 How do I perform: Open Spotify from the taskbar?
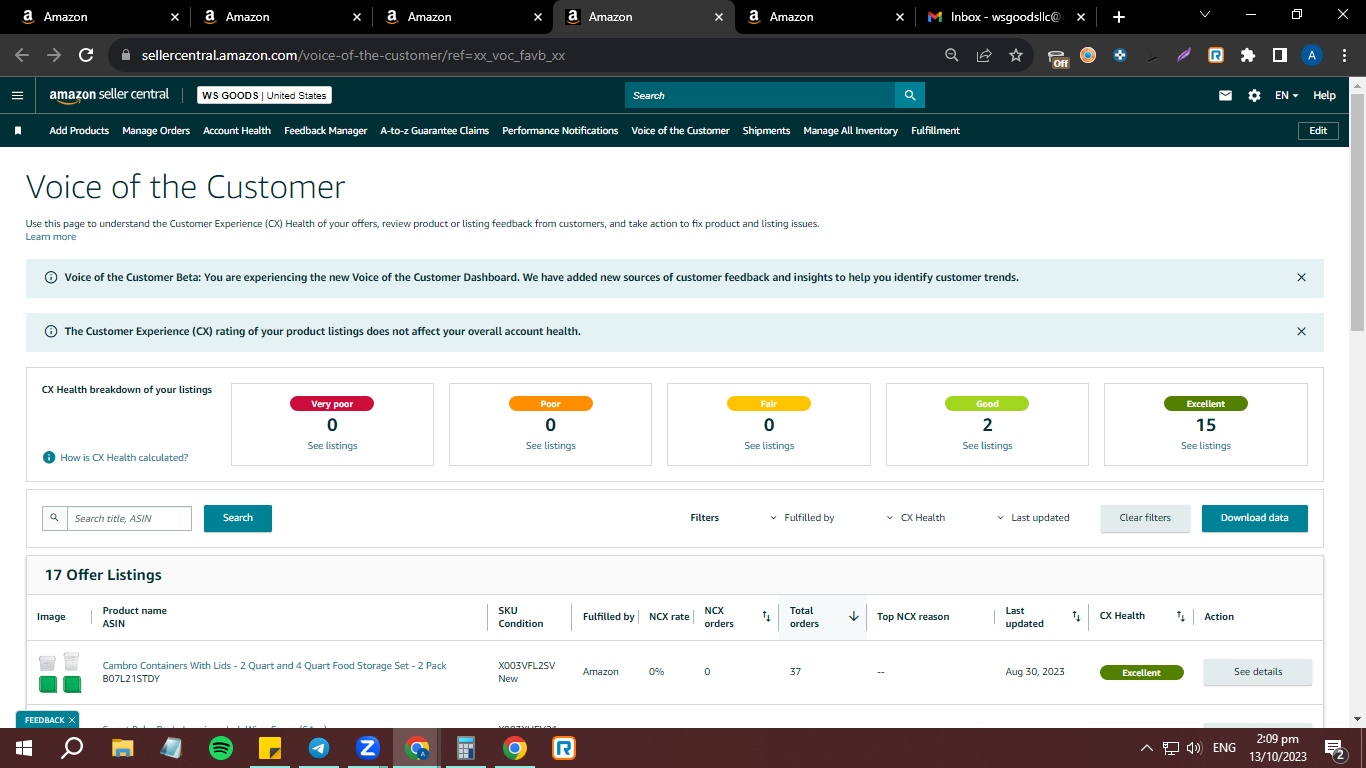(x=221, y=747)
